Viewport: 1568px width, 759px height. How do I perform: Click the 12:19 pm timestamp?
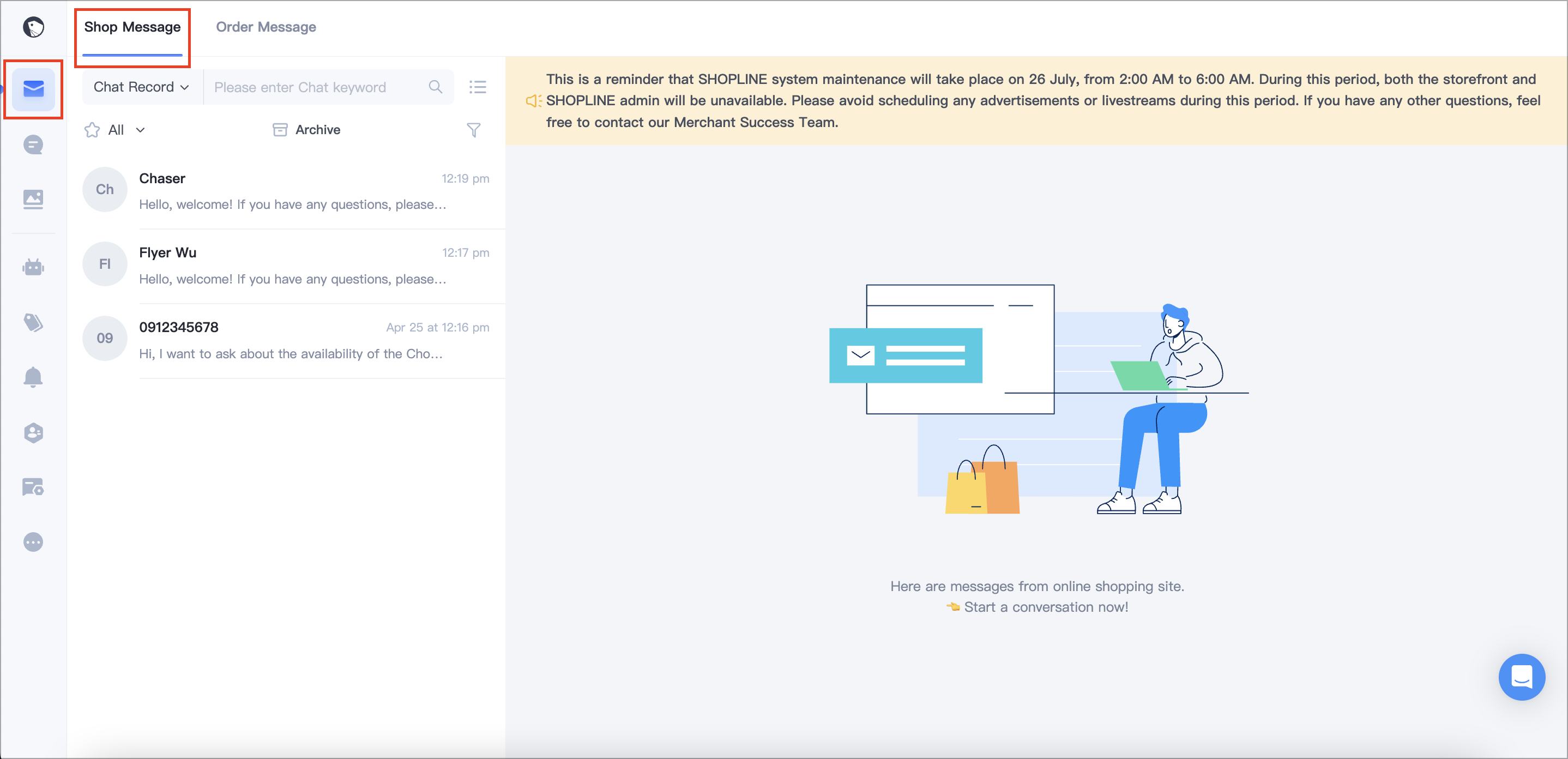[465, 178]
